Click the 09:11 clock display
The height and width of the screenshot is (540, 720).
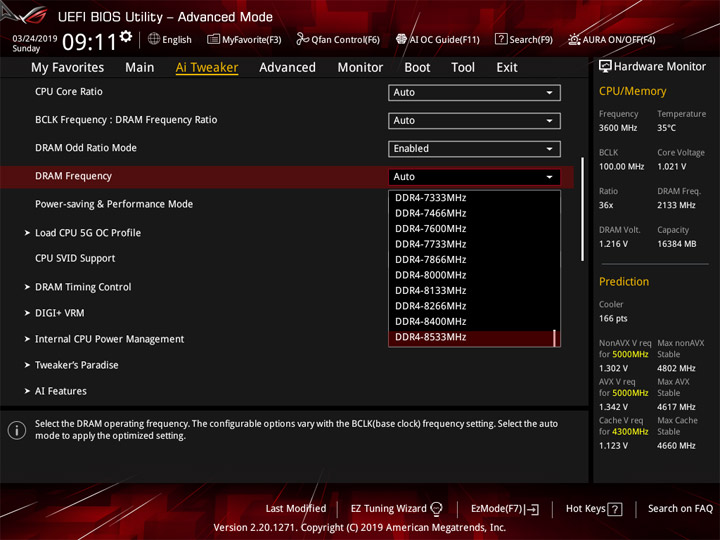[90, 42]
